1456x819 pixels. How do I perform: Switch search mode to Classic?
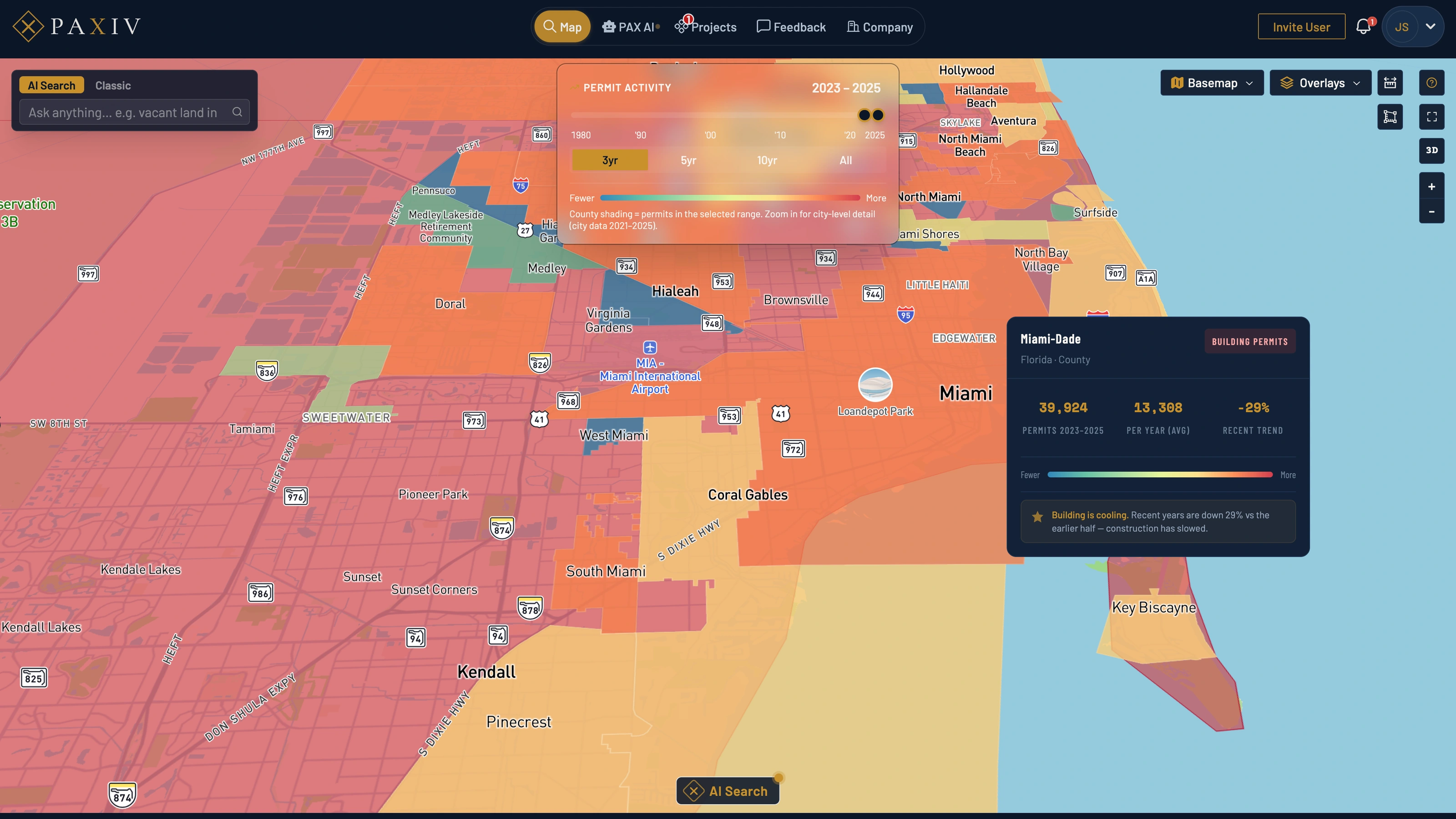(x=113, y=86)
